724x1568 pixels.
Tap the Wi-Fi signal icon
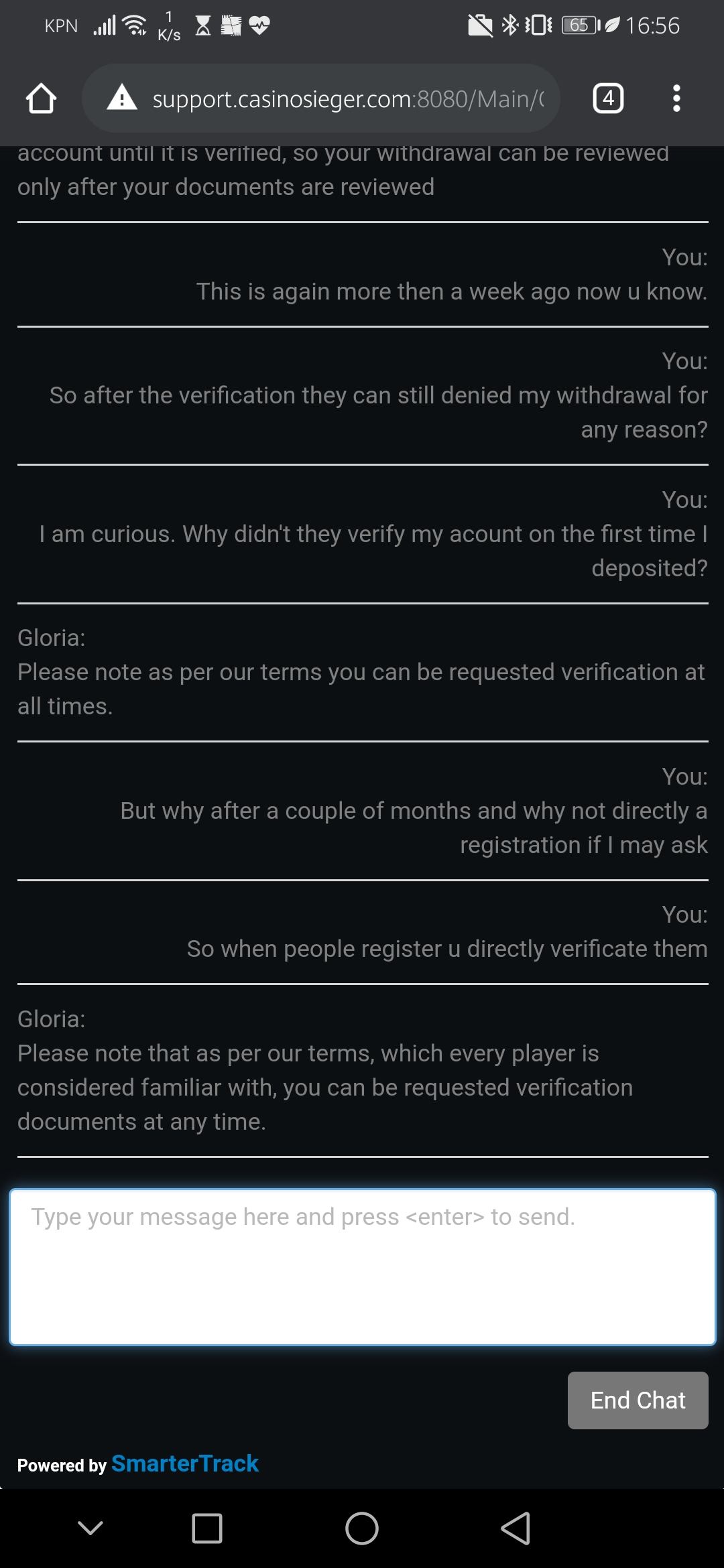click(x=136, y=25)
